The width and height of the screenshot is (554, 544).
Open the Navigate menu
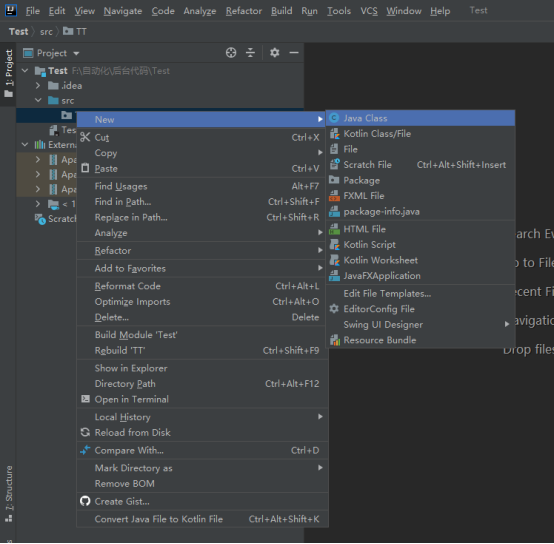click(x=123, y=11)
